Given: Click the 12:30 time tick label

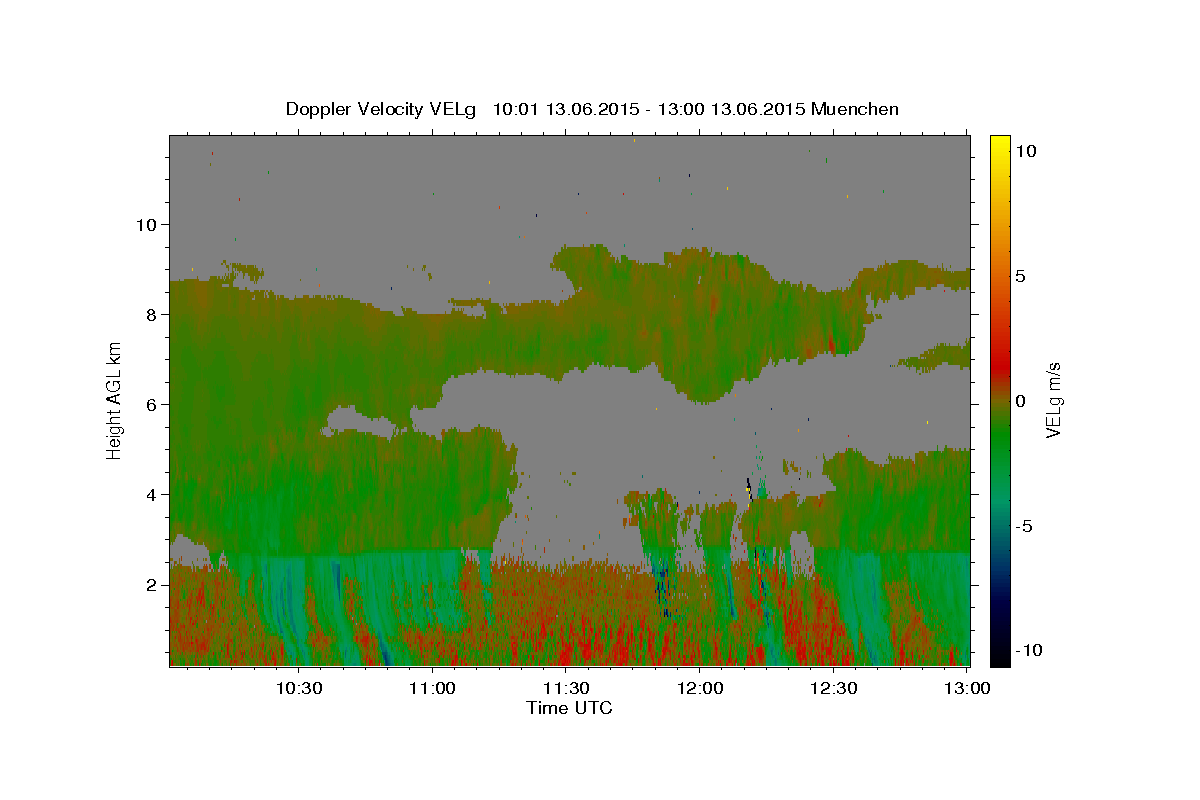Looking at the screenshot, I should pyautogui.click(x=834, y=688).
